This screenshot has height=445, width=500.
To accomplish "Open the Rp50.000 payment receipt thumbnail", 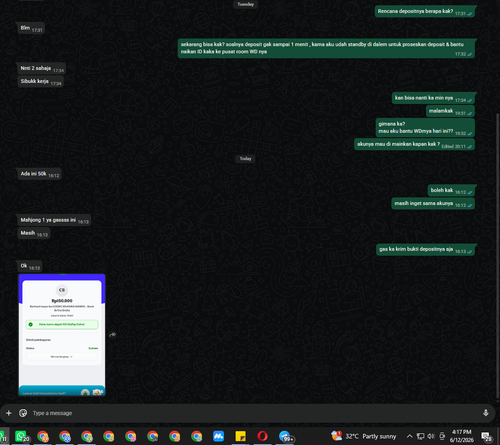I will (62, 335).
